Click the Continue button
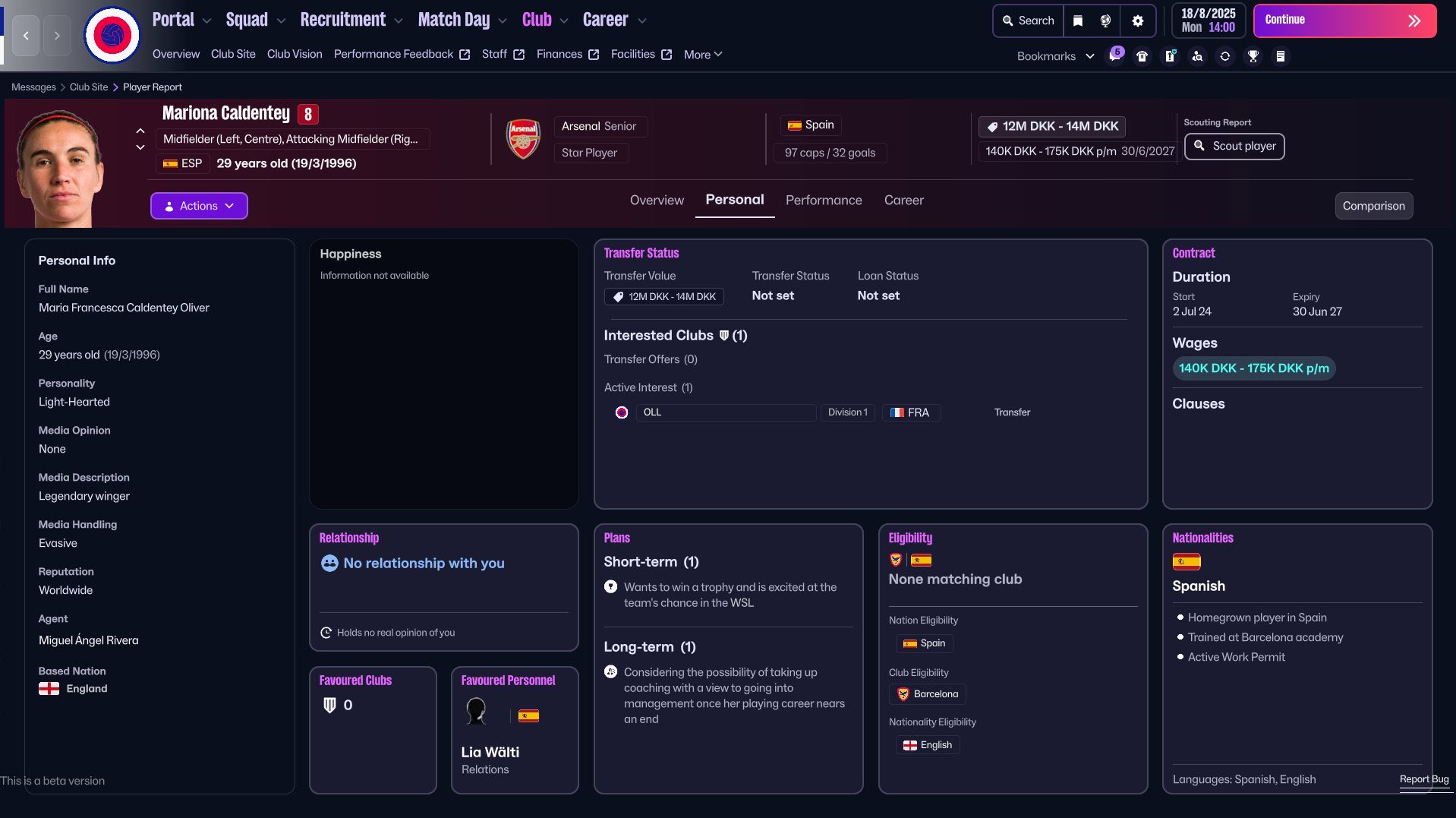 pyautogui.click(x=1344, y=21)
